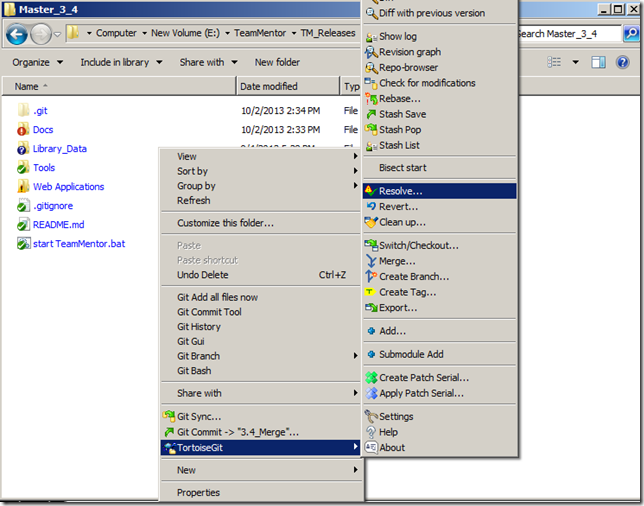Click the Create Tag icon
The width and height of the screenshot is (644, 506).
(370, 292)
